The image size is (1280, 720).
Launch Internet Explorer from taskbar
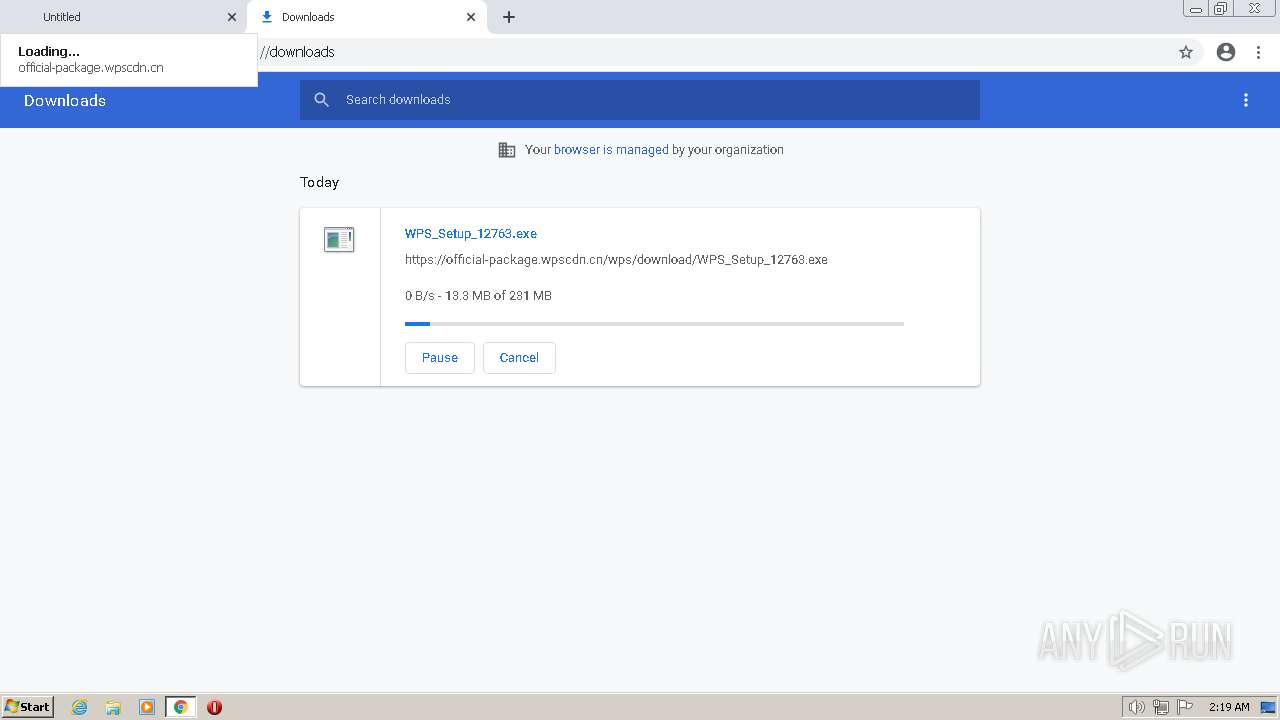[80, 707]
